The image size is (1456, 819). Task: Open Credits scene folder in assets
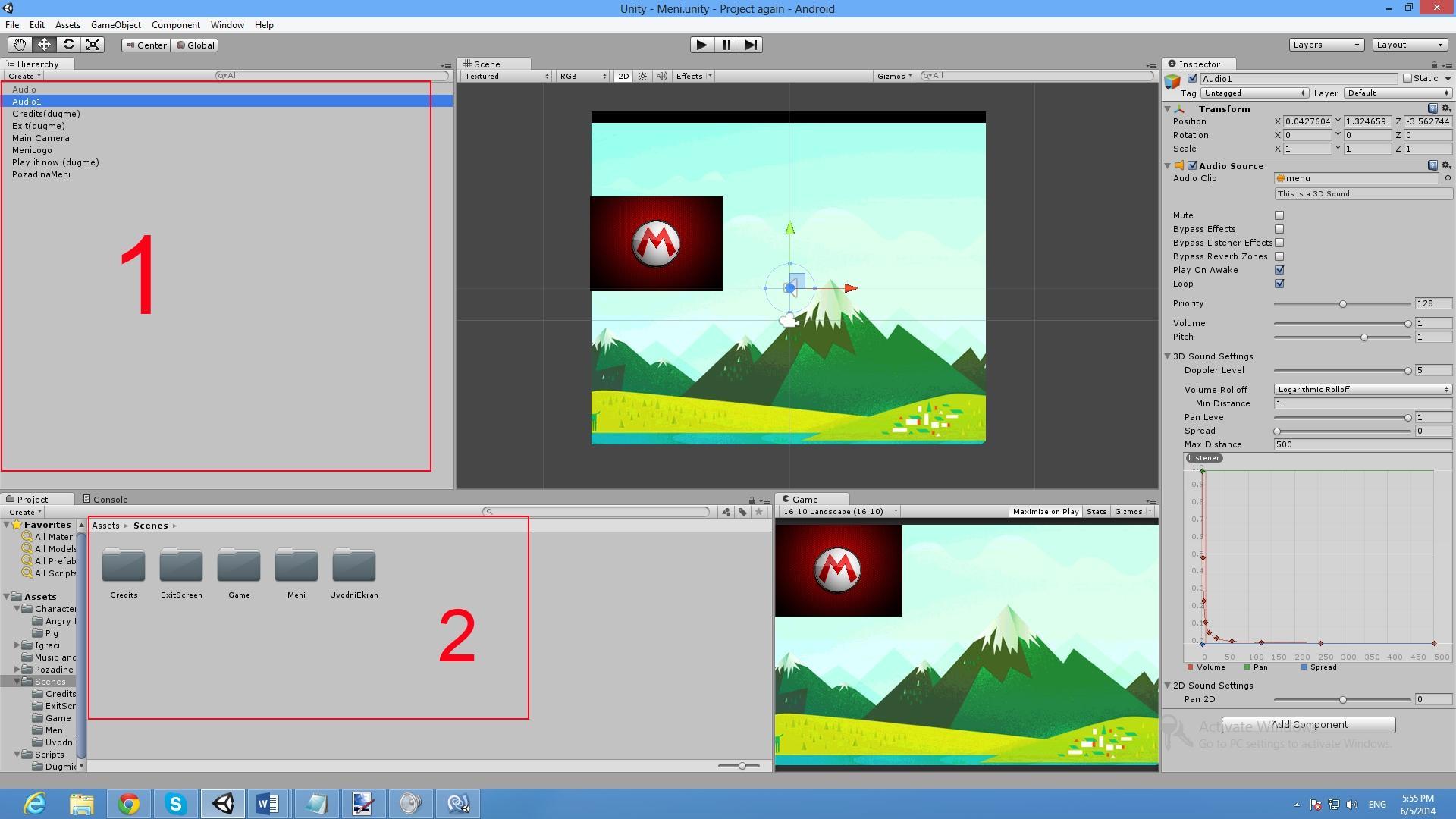click(124, 573)
